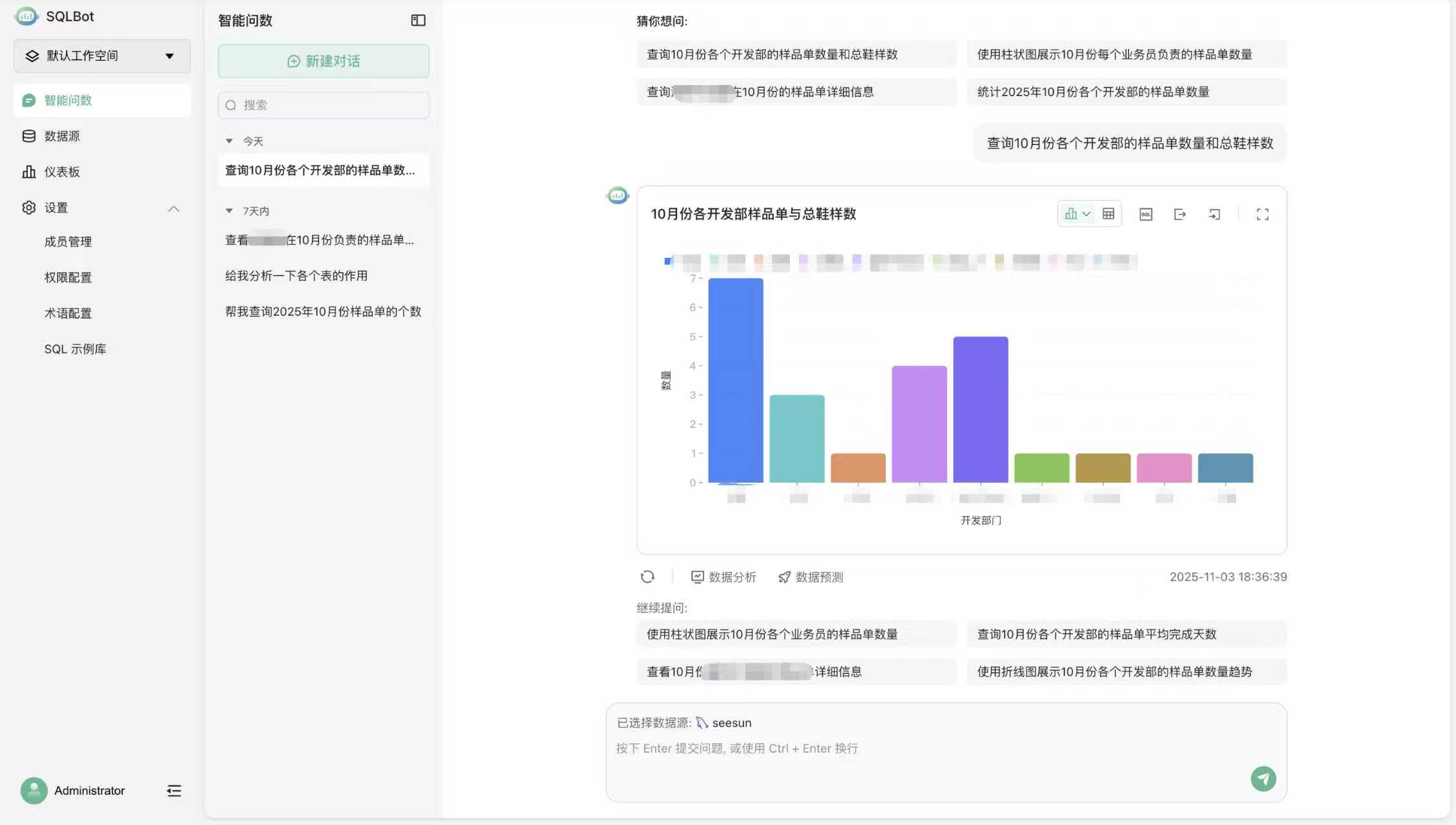Collapse the bottom sidebar with the collapse icon
The height and width of the screenshot is (825, 1456).
[x=173, y=790]
